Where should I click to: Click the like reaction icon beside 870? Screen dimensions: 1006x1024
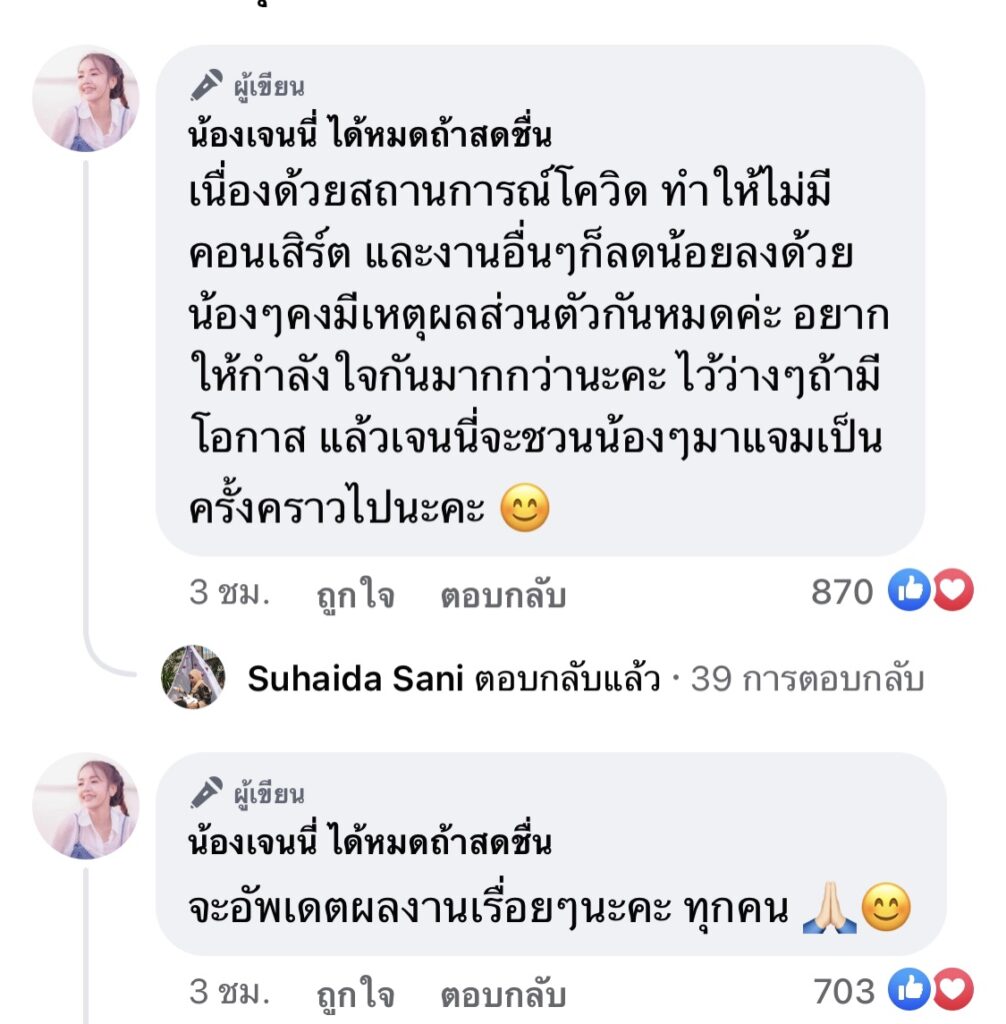click(x=909, y=593)
